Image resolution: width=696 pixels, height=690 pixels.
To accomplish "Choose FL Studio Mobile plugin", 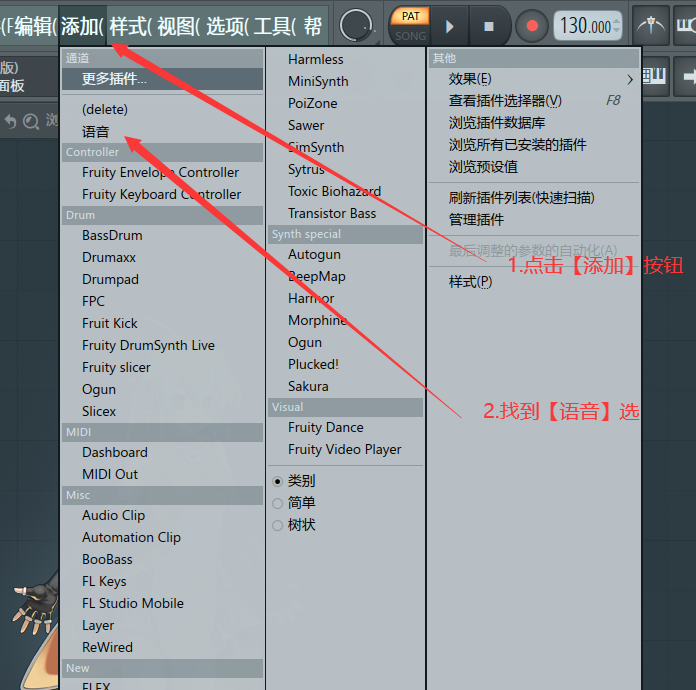I will (162, 603).
